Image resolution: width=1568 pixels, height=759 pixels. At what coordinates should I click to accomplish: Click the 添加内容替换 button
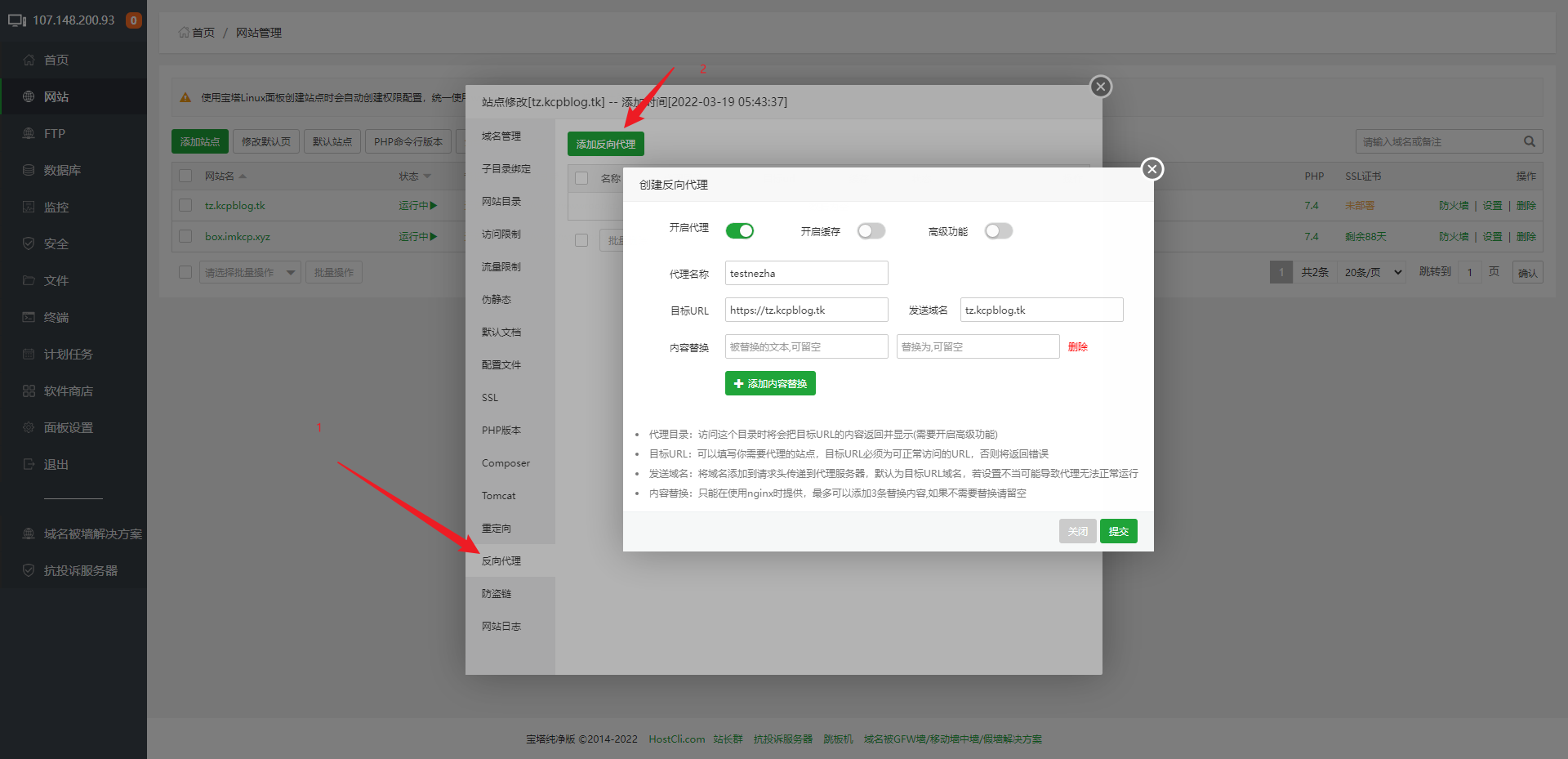tap(770, 383)
